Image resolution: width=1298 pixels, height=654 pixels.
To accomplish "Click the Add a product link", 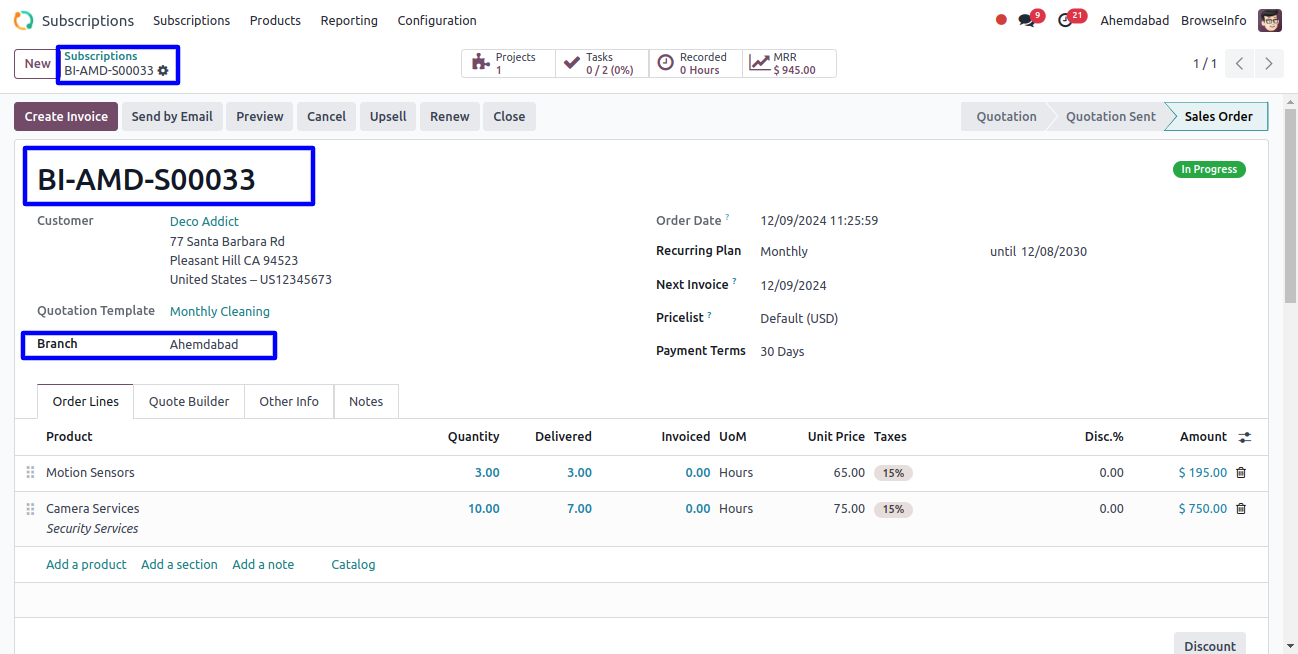I will (x=86, y=565).
